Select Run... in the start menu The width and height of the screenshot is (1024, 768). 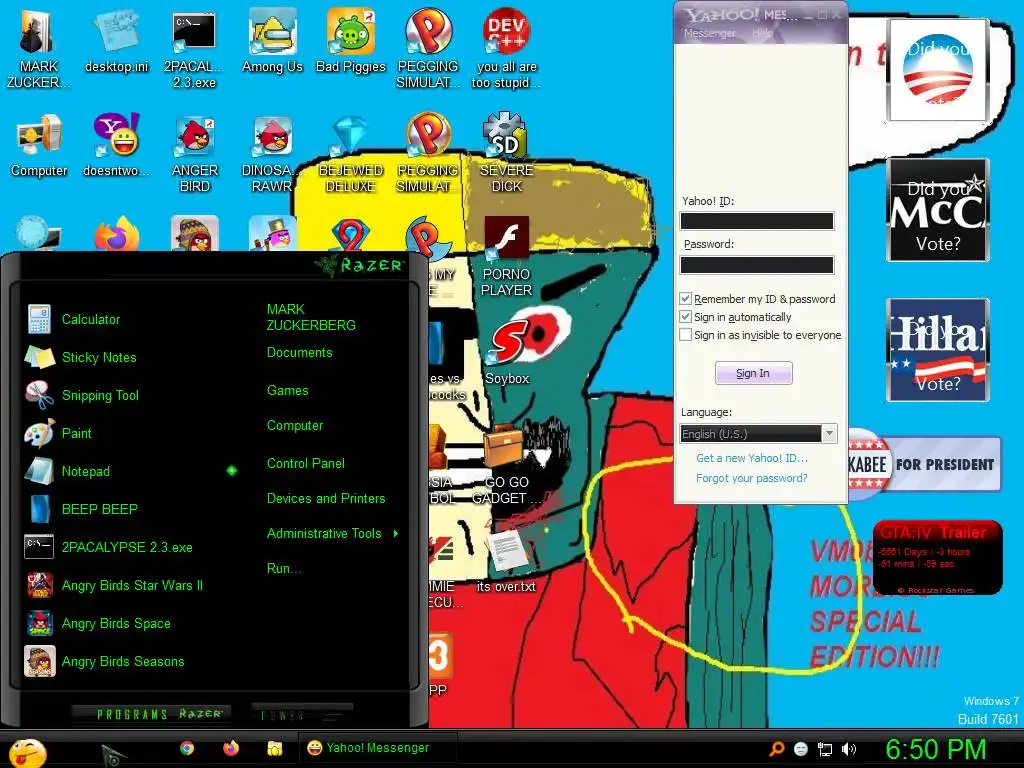point(284,568)
